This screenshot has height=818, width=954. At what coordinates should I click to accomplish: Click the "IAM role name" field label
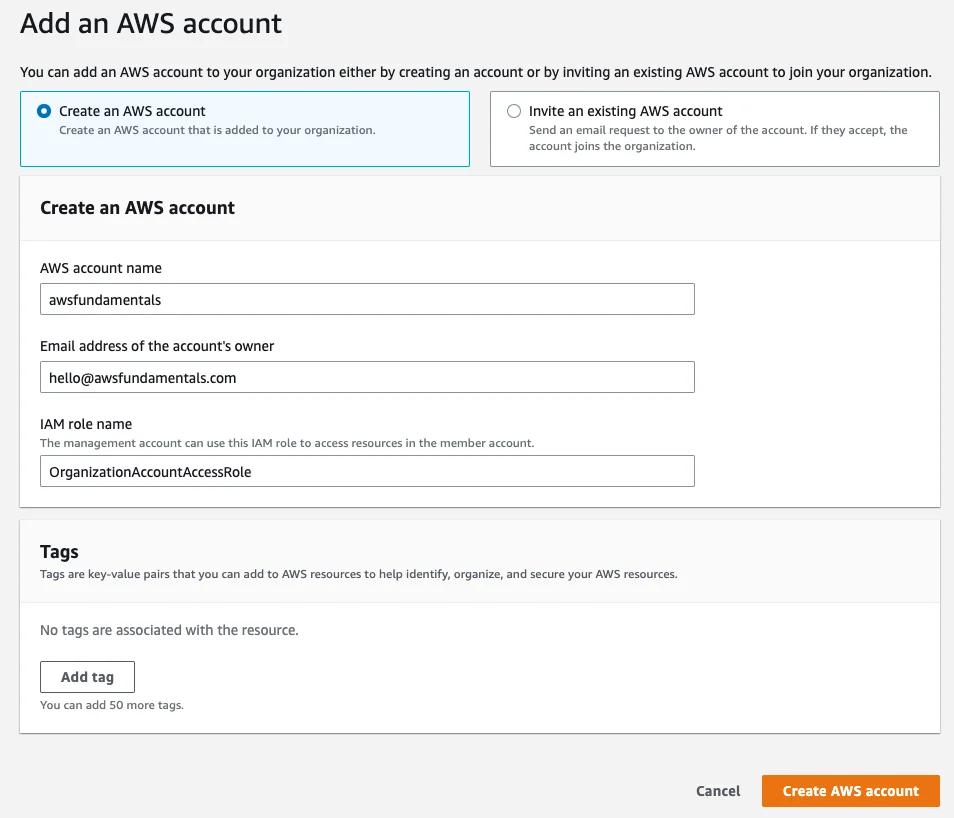coord(86,424)
